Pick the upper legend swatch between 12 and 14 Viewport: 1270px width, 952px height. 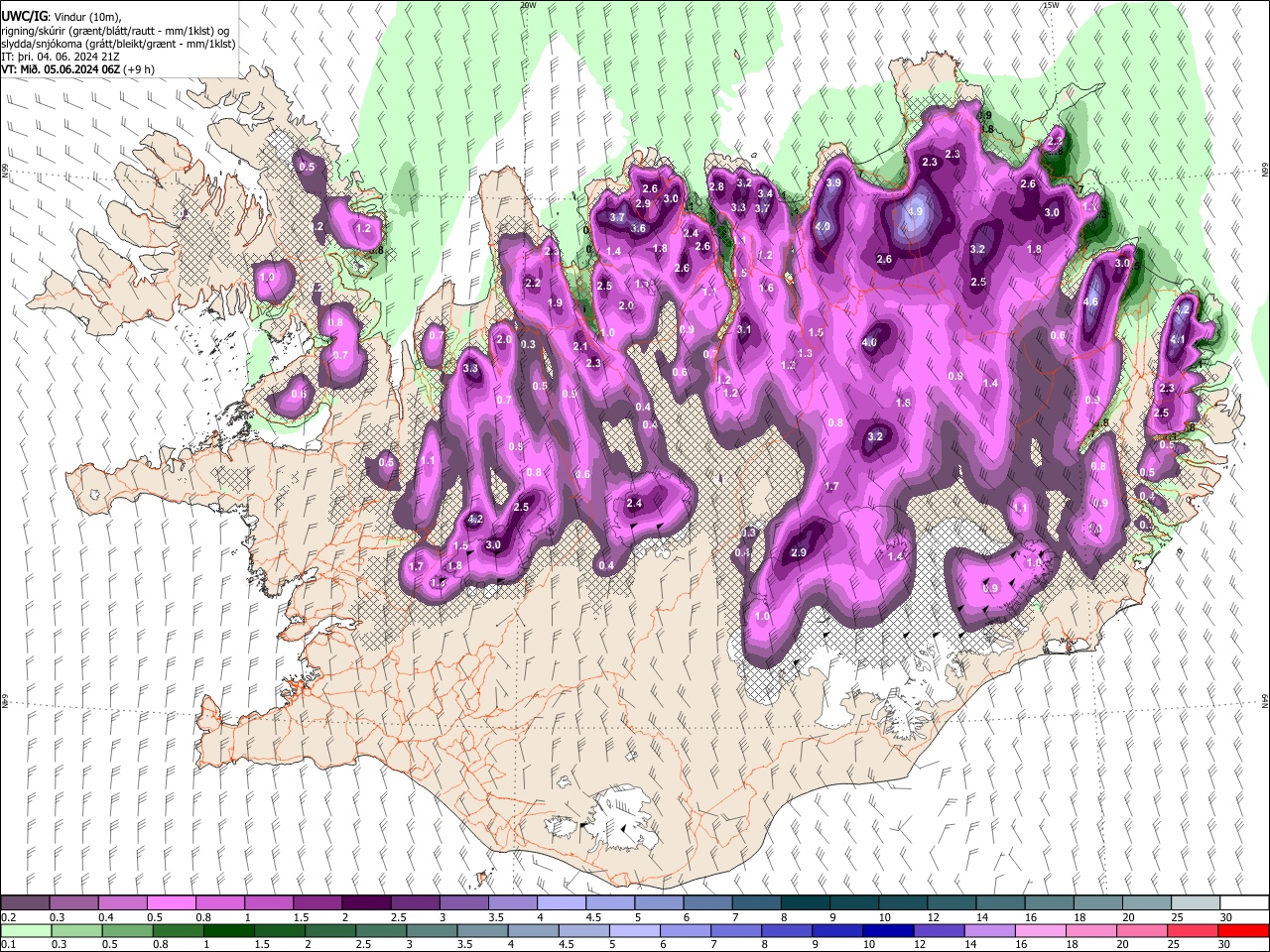click(x=951, y=903)
